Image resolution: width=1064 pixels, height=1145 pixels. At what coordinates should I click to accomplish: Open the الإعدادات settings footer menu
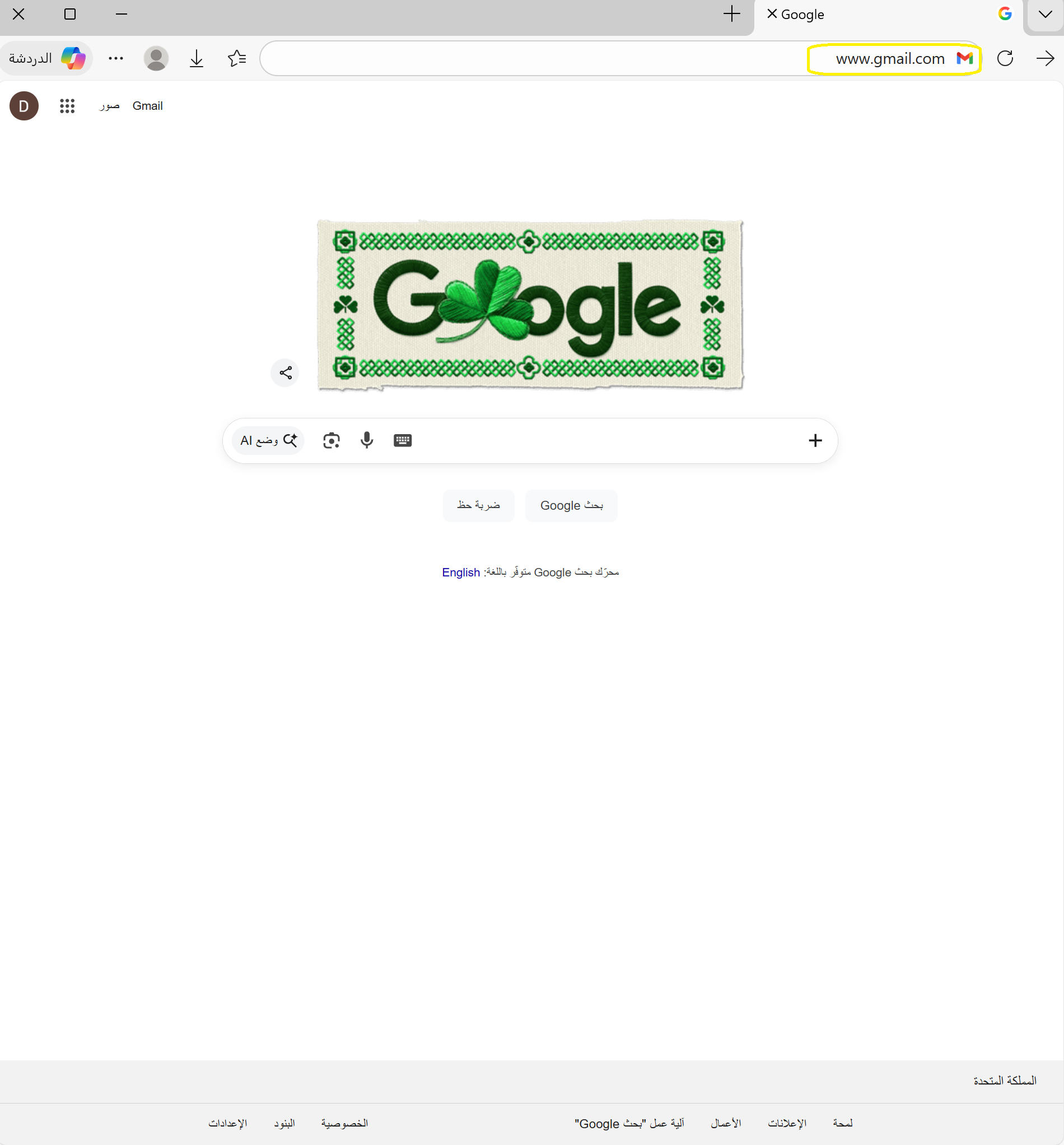[228, 1123]
